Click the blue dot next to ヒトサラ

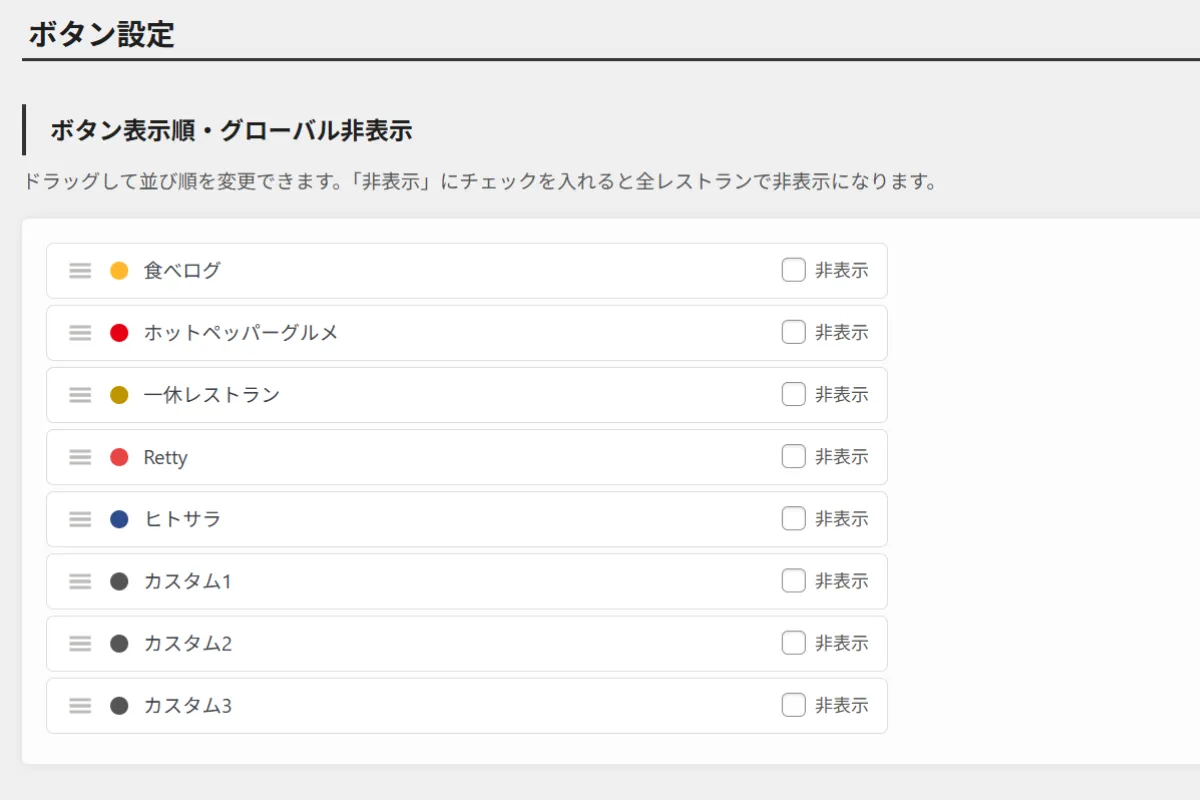point(119,519)
